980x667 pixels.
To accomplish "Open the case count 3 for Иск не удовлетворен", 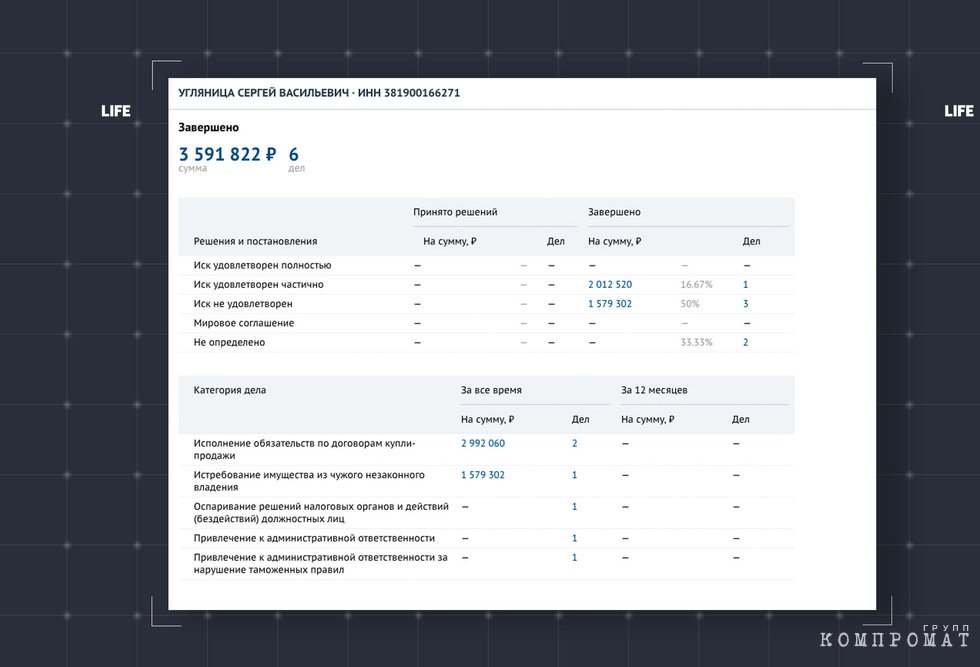I will 746,304.
